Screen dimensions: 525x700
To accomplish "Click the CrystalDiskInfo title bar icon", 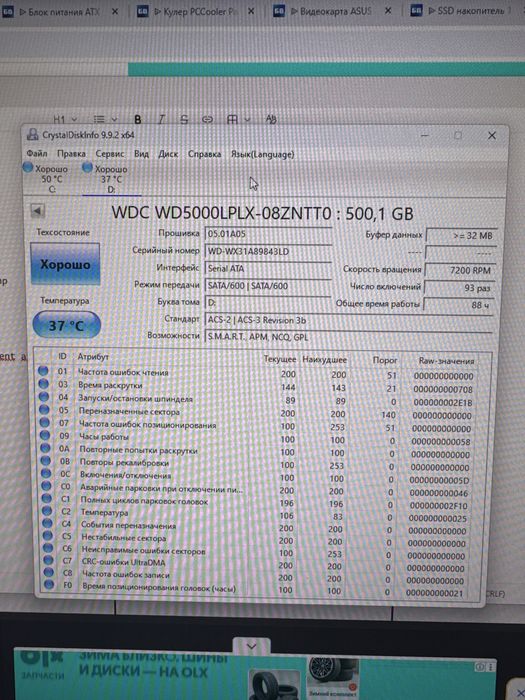I will point(32,134).
